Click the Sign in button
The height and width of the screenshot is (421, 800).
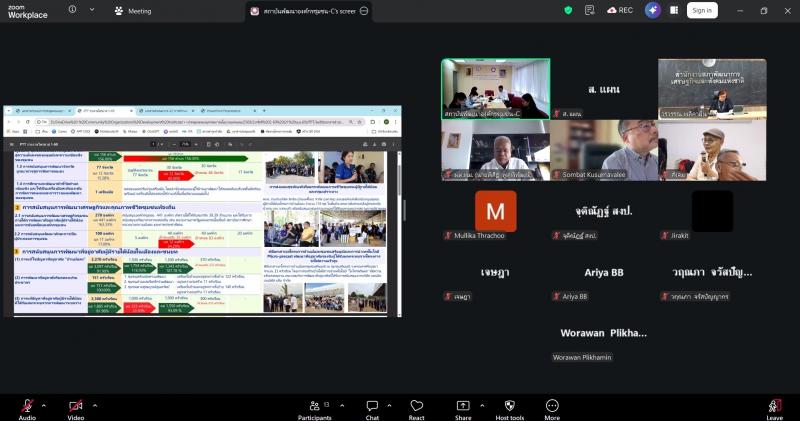pyautogui.click(x=702, y=10)
